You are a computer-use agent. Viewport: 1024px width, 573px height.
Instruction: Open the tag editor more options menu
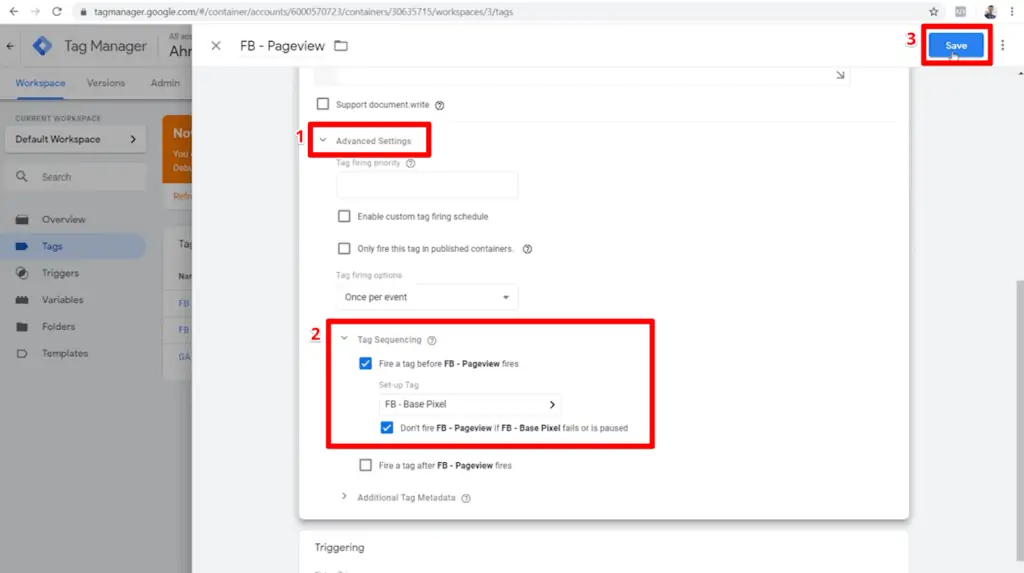pos(1002,45)
